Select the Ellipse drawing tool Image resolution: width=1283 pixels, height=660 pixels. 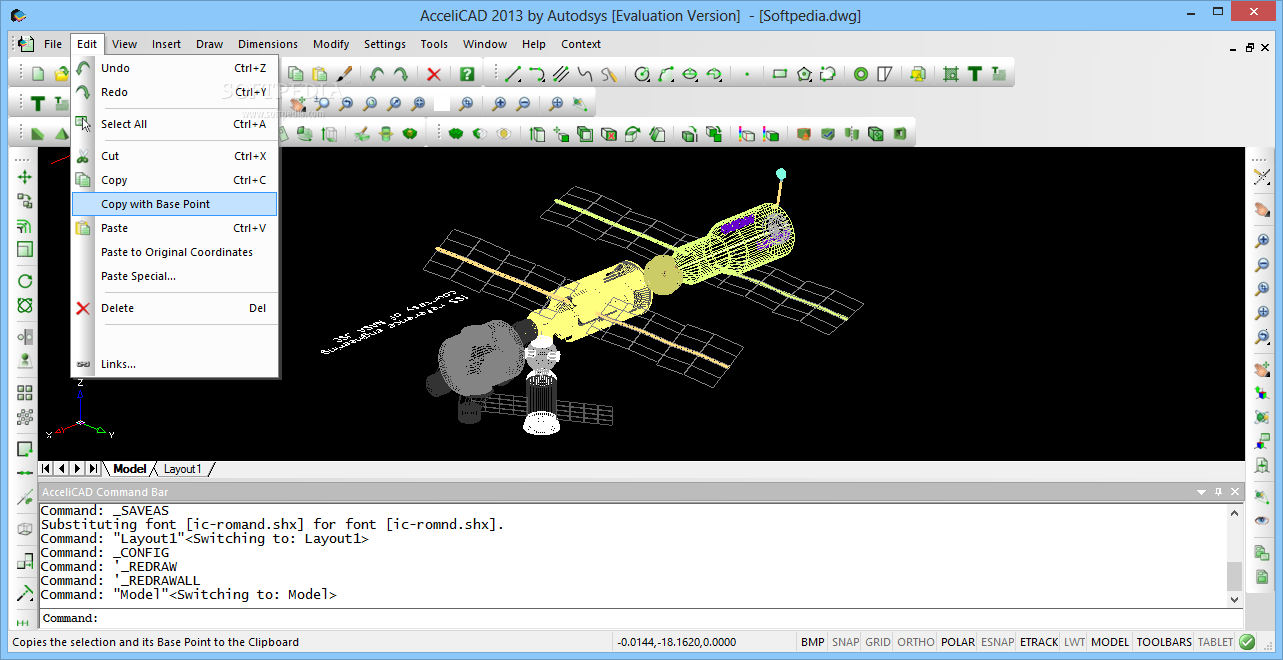tap(690, 74)
